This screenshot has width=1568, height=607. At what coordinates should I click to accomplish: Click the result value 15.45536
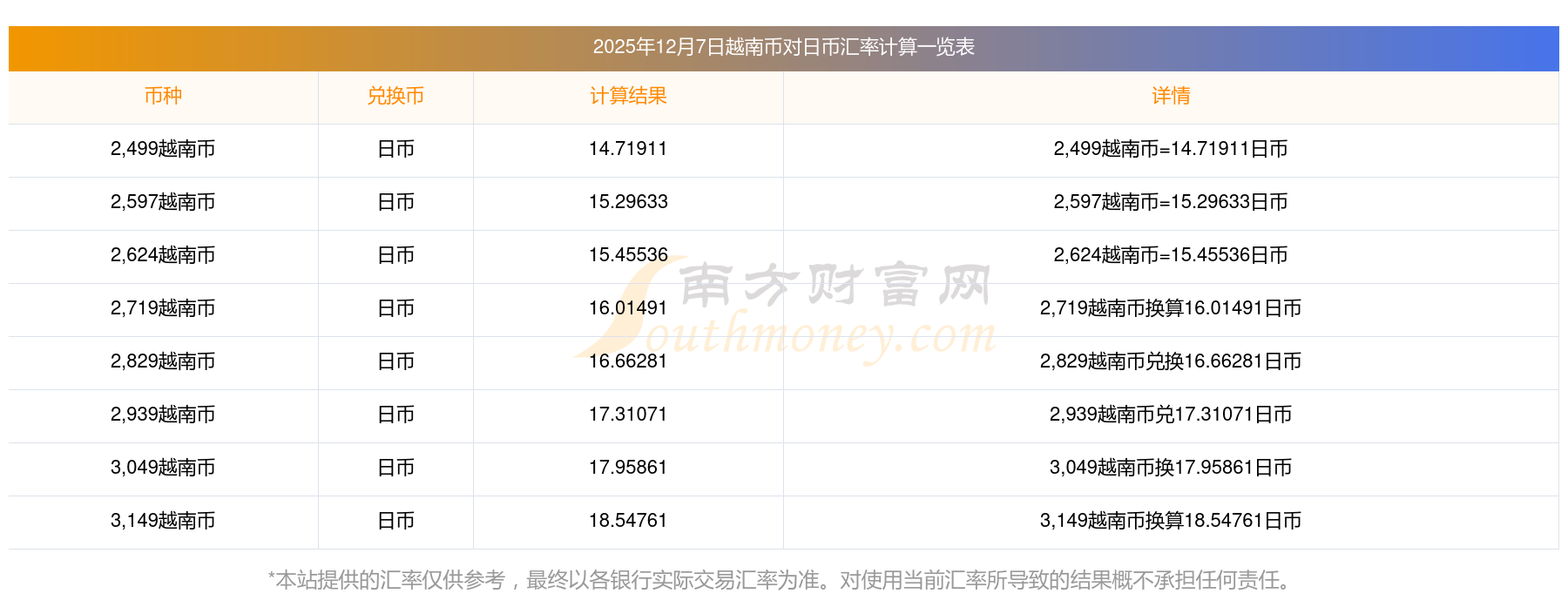click(628, 255)
